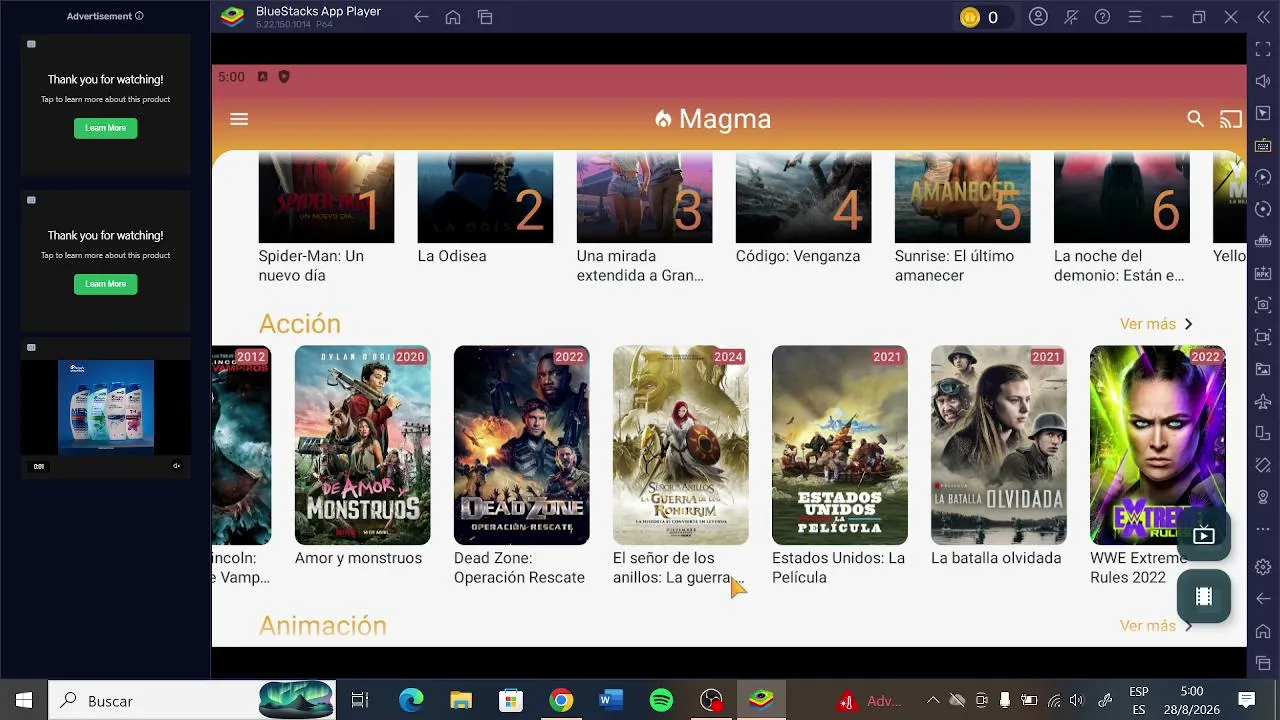
Task: Toggle airplane mode in BlueStacks sidebar
Action: (1263, 401)
